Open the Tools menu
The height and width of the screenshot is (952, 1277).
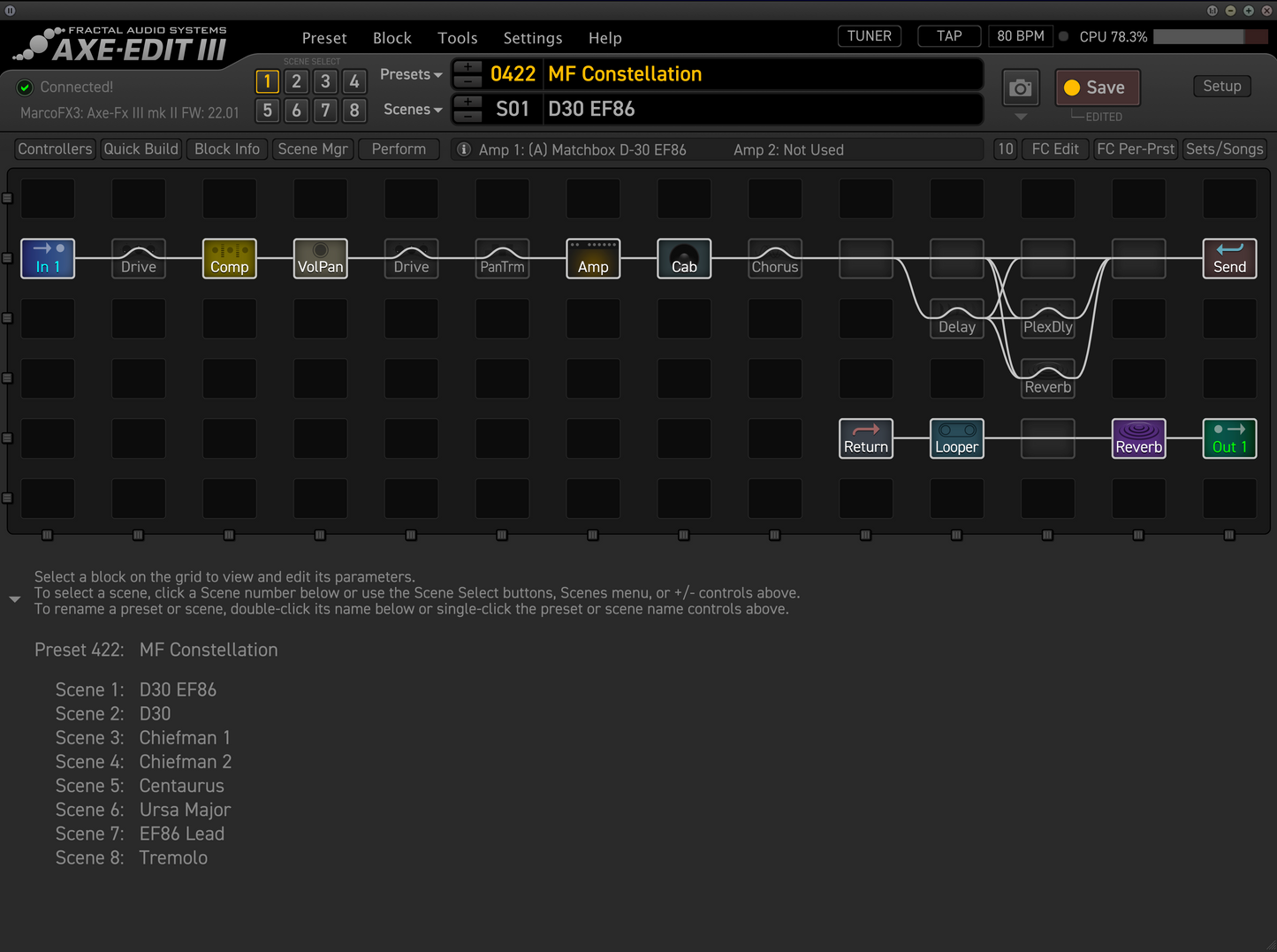point(457,38)
